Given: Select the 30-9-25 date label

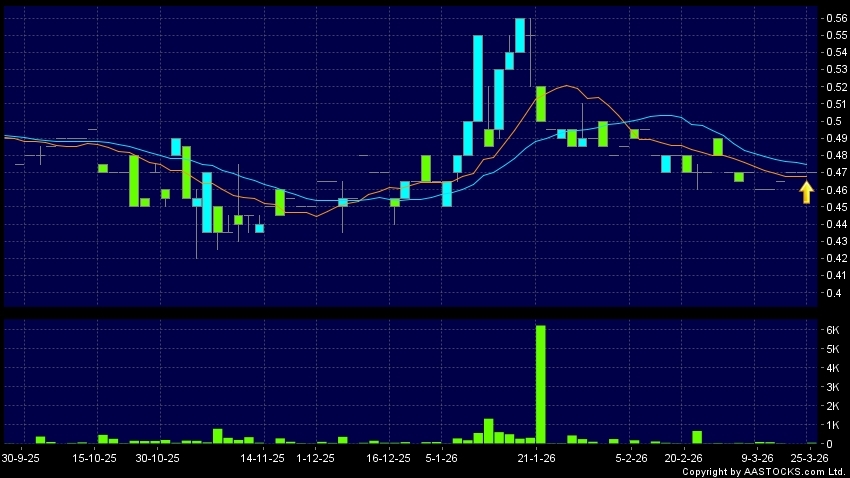Looking at the screenshot, I should click(21, 458).
